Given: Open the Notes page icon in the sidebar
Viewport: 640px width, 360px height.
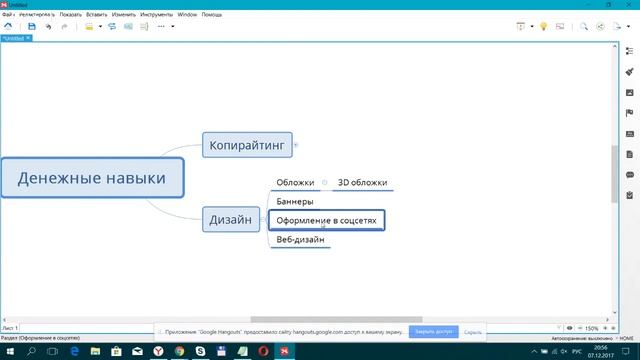Looking at the screenshot, I should click(x=630, y=154).
